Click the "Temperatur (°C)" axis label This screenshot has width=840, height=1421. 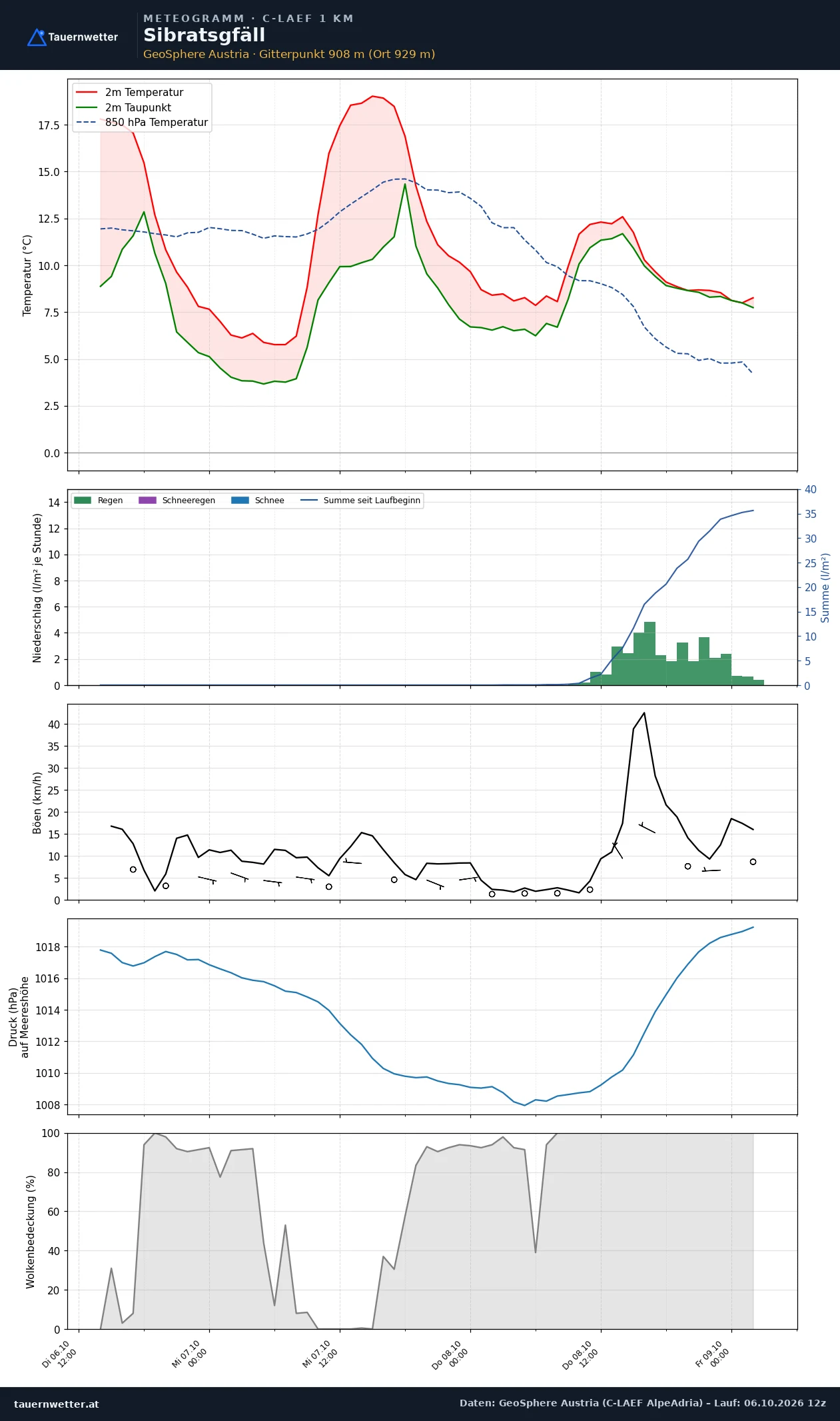pyautogui.click(x=27, y=275)
